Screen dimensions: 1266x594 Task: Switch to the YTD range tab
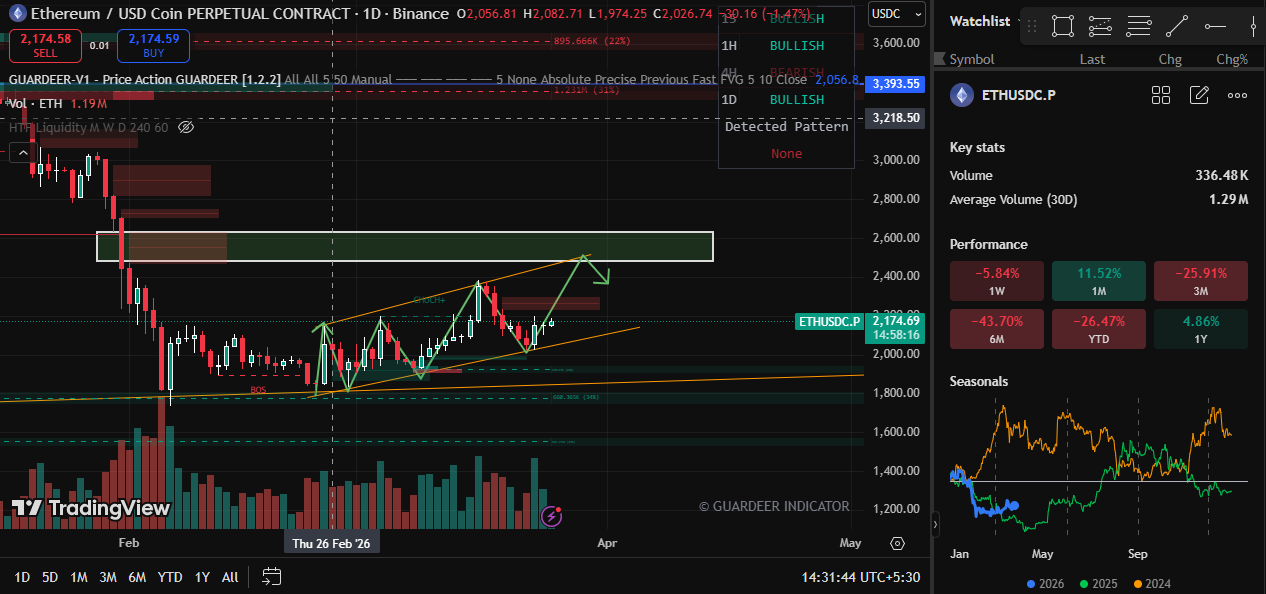[169, 577]
